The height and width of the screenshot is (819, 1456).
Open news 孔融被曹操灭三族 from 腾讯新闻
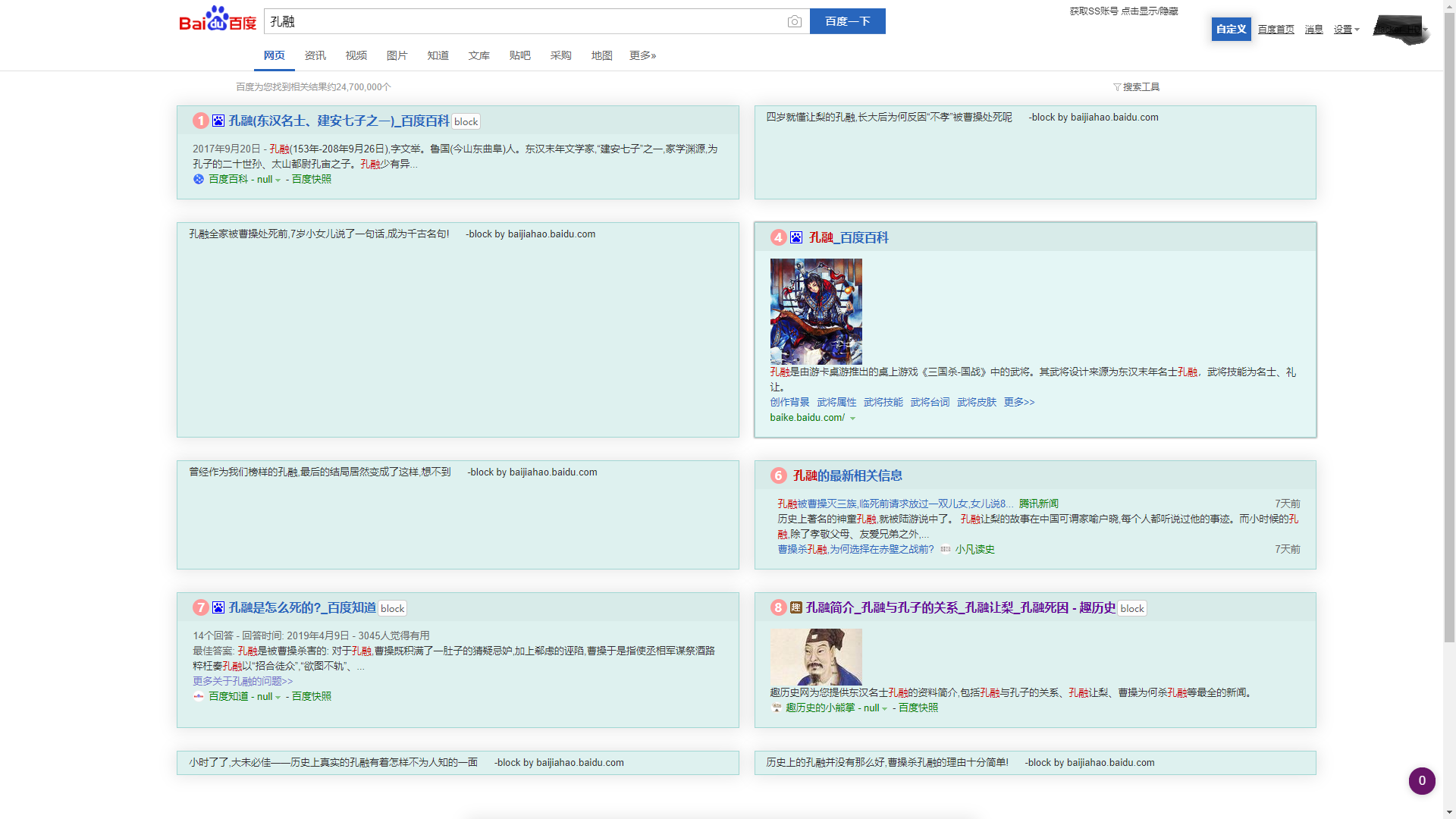[895, 504]
